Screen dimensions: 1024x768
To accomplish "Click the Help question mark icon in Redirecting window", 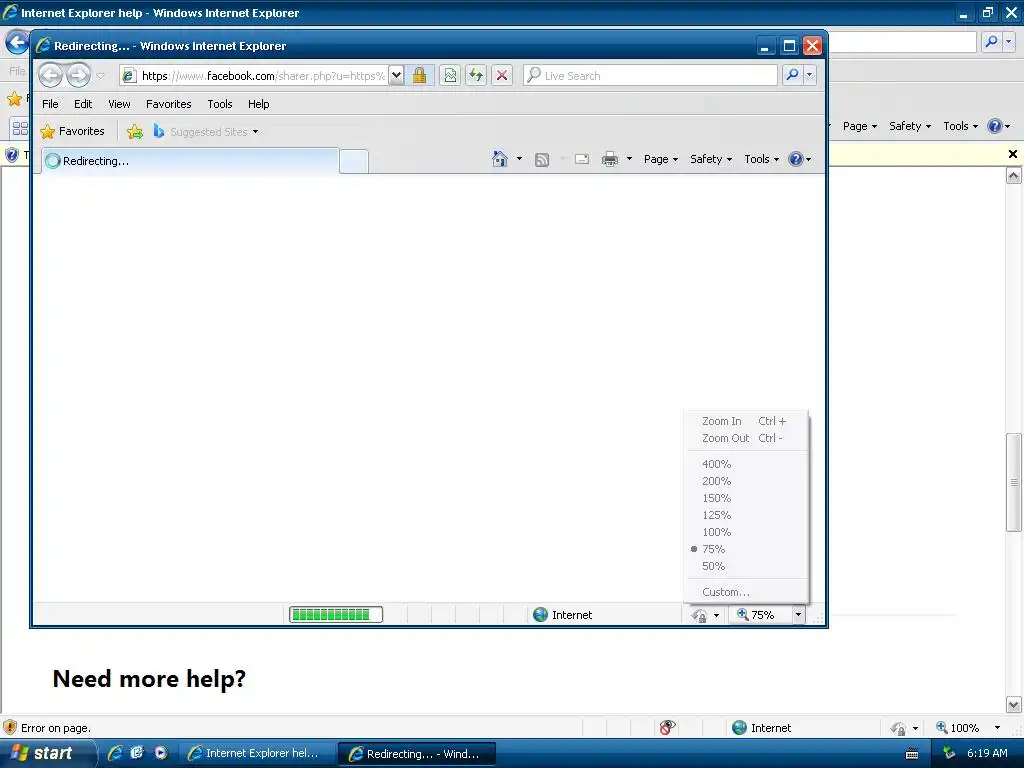I will click(795, 159).
